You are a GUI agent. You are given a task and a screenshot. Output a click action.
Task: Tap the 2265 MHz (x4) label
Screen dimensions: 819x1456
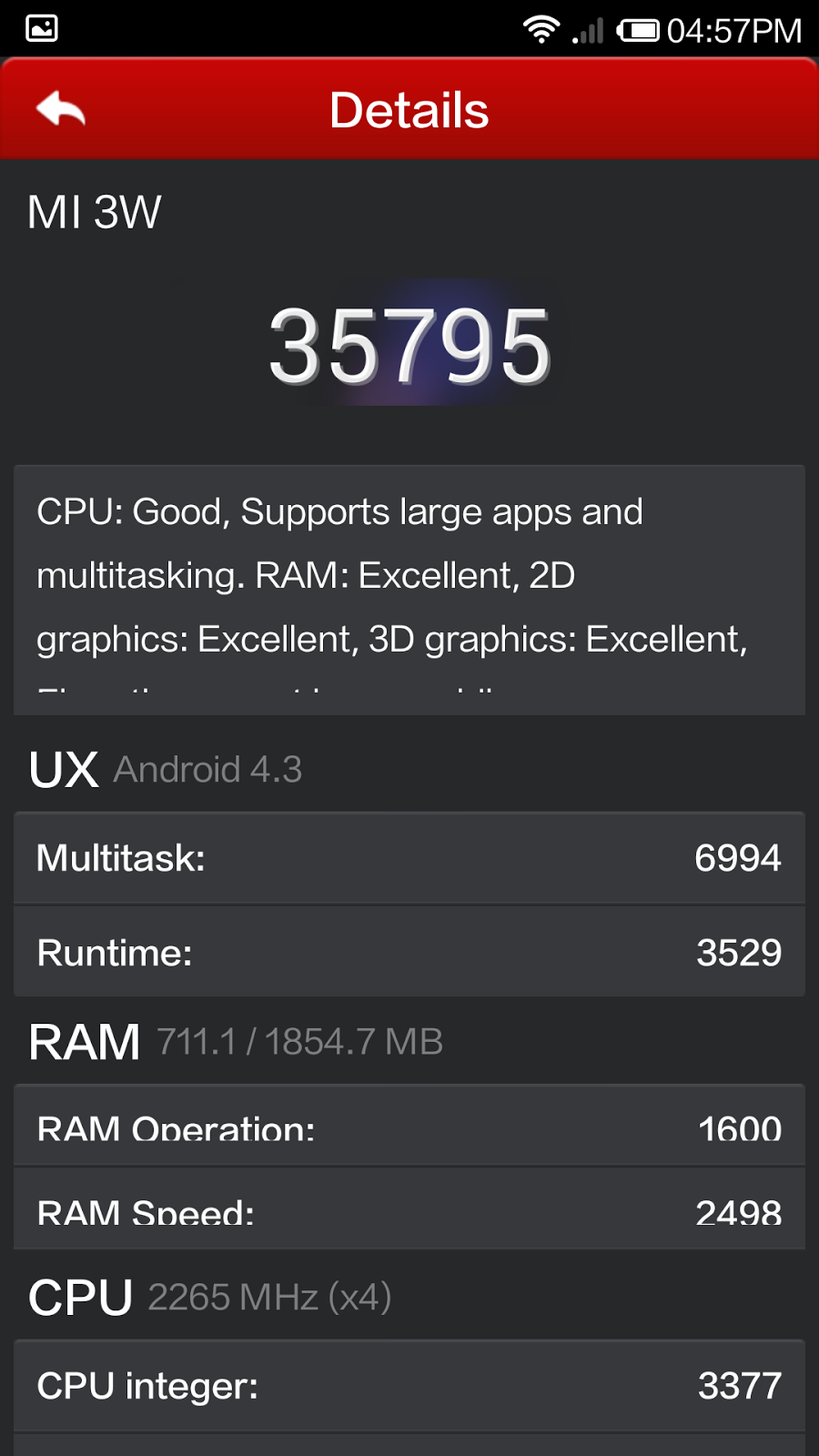coord(269,1298)
